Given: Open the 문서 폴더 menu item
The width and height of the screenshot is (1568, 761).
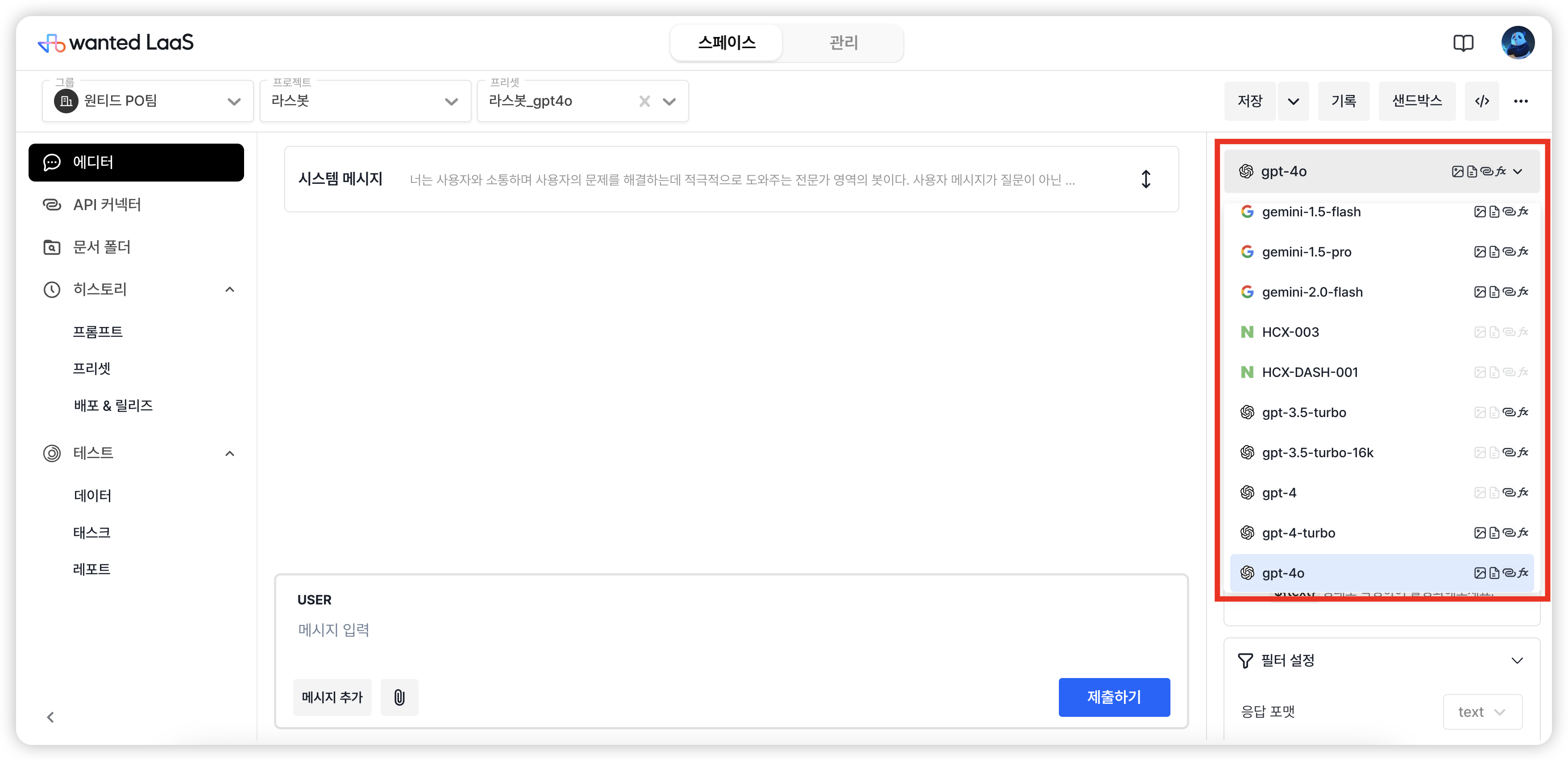Looking at the screenshot, I should (x=137, y=247).
